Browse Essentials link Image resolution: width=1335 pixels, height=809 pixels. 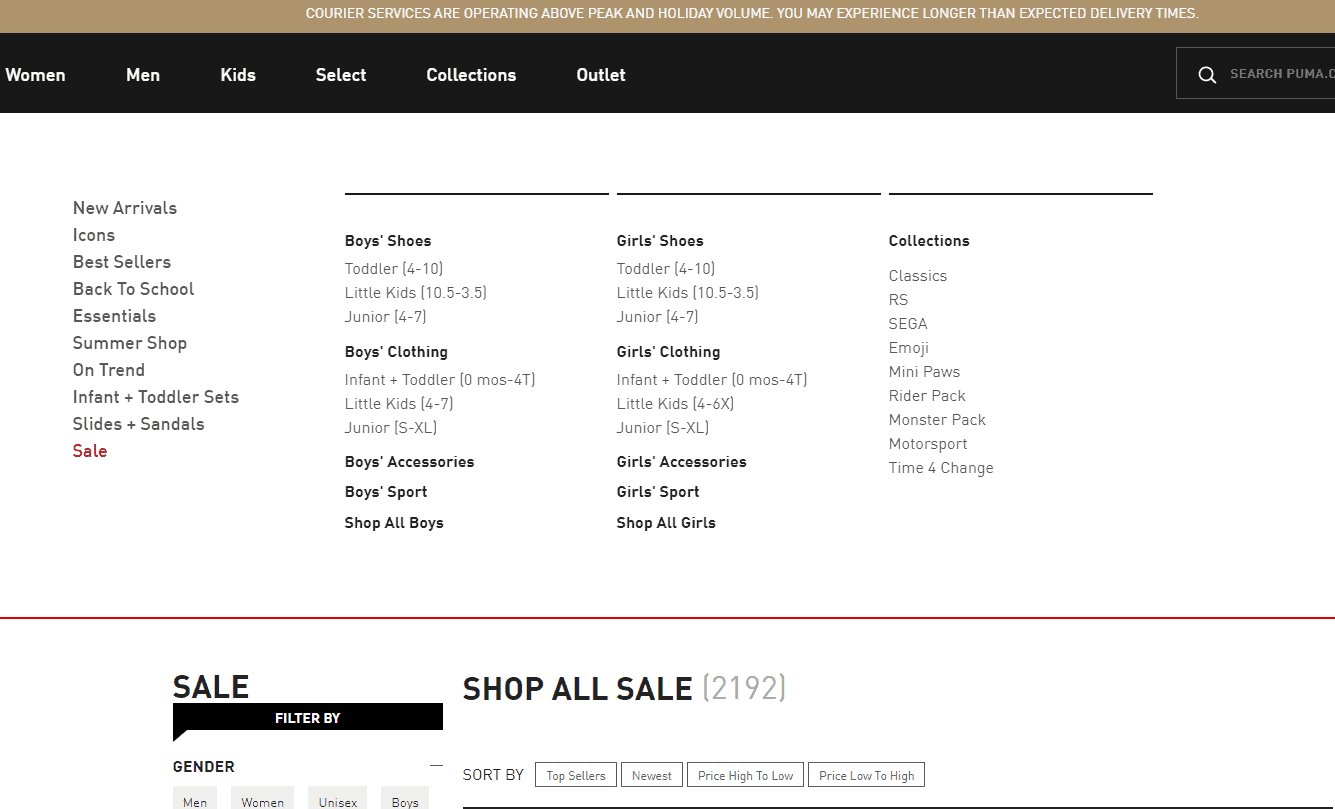[x=114, y=316]
